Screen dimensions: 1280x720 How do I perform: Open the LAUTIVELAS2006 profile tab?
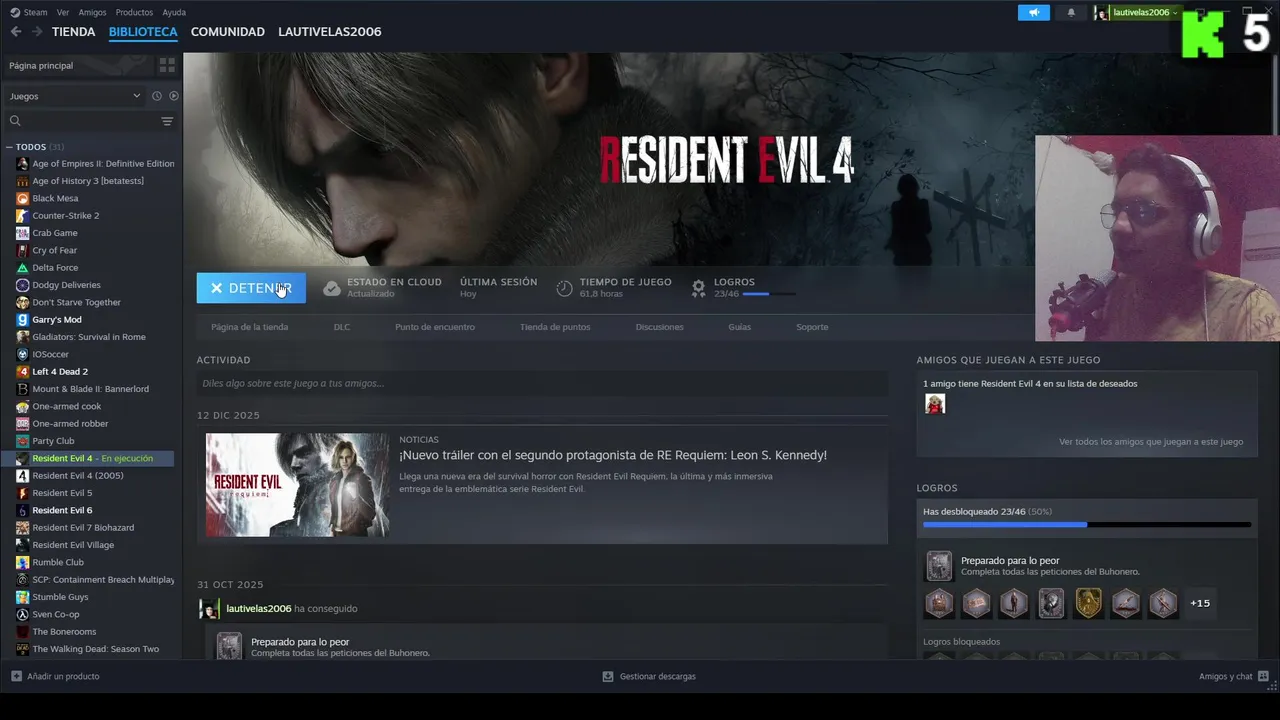coord(330,32)
